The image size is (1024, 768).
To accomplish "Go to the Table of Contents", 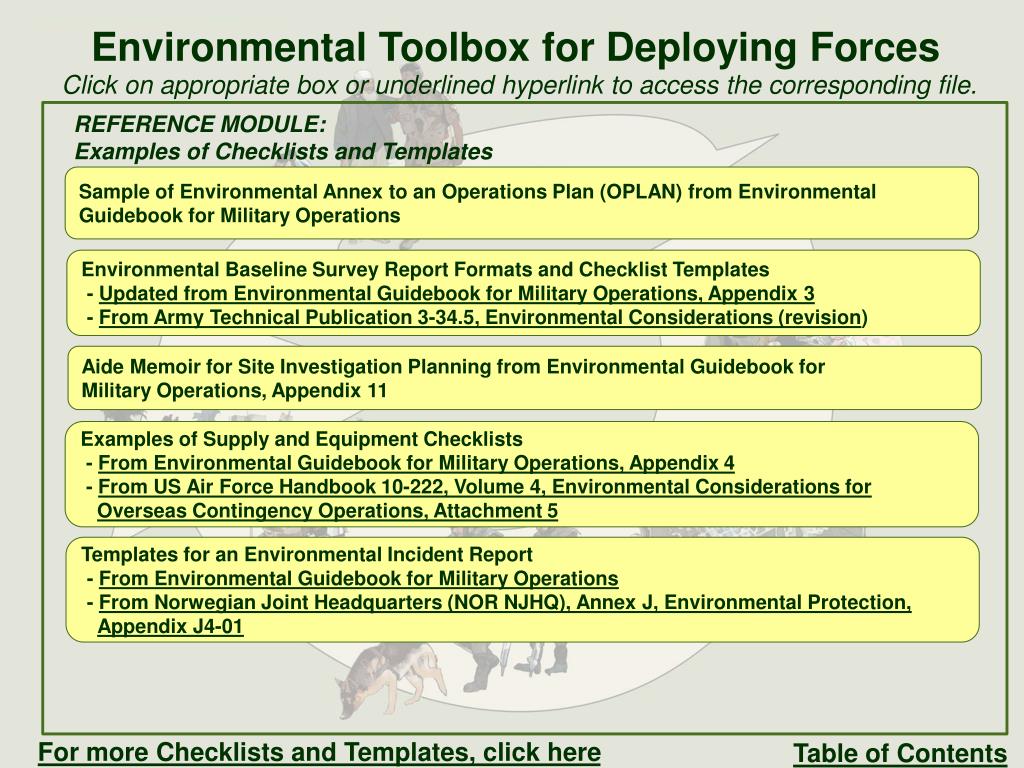I will coord(900,754).
